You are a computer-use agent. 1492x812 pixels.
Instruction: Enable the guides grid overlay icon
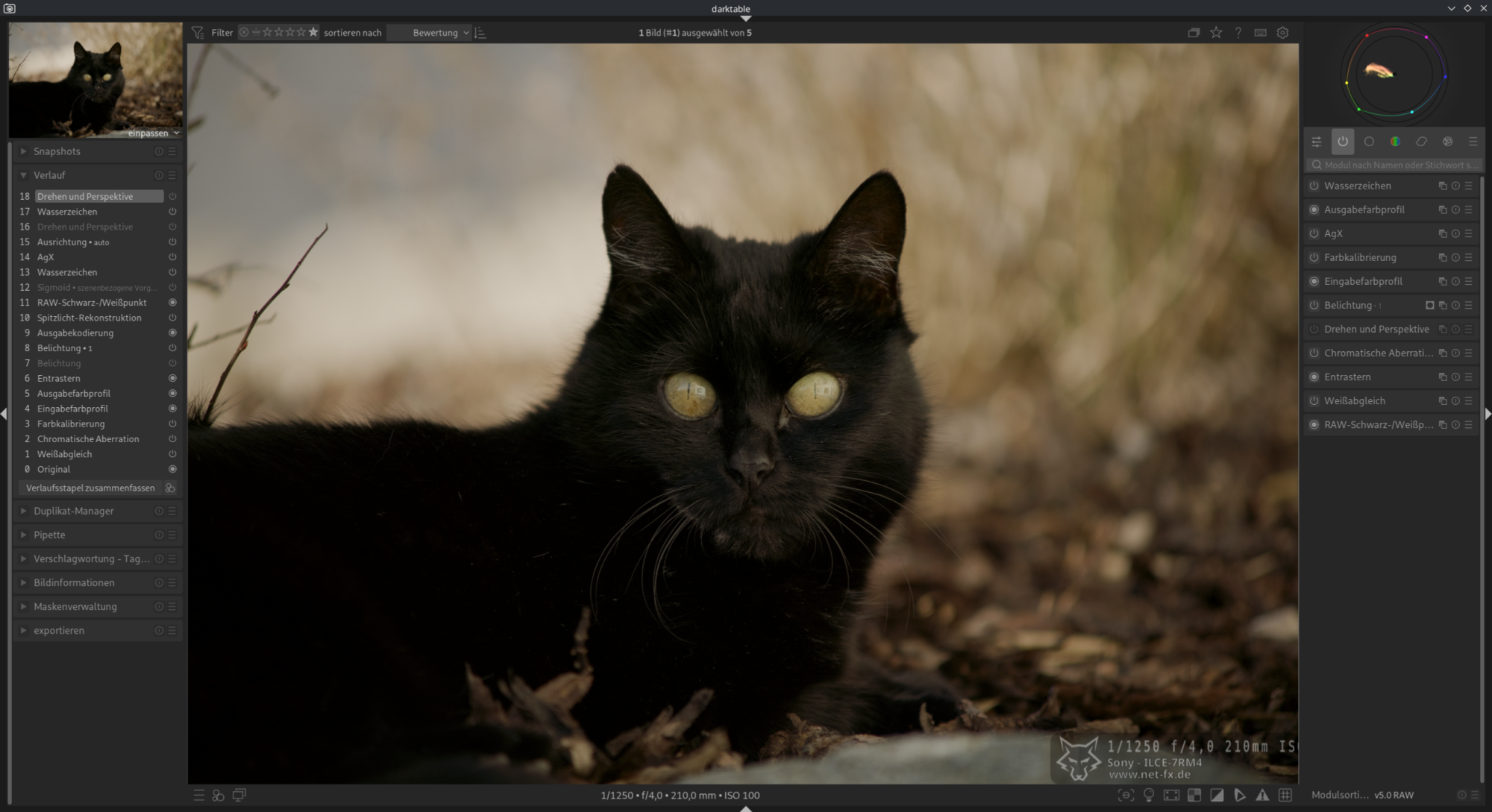click(1285, 795)
